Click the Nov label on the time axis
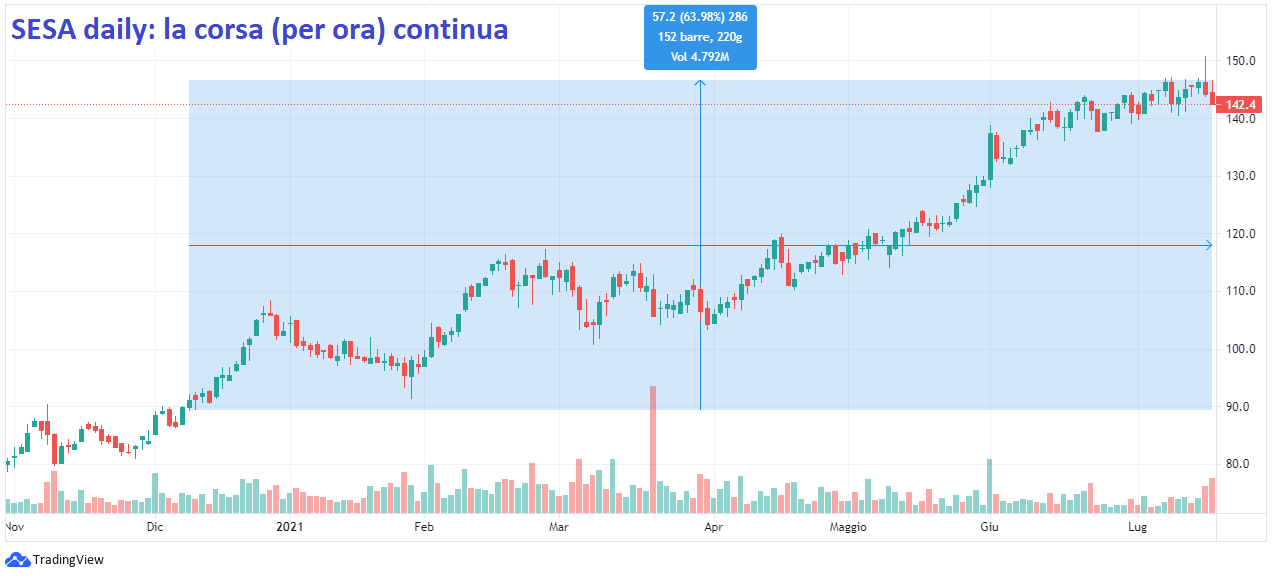 pyautogui.click(x=15, y=526)
